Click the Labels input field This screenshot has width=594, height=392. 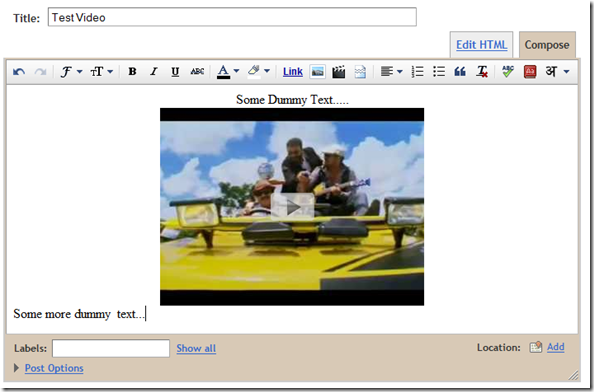coord(111,348)
